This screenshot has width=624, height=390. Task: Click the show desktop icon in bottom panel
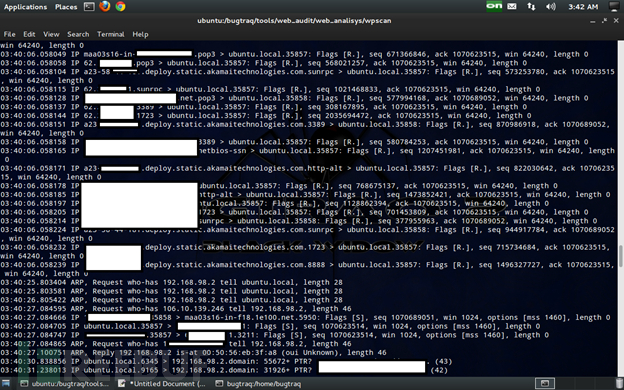(x=6, y=384)
